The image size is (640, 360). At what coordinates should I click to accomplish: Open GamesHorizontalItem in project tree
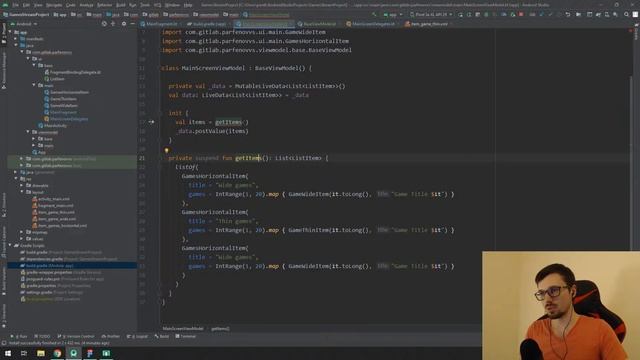(x=67, y=92)
